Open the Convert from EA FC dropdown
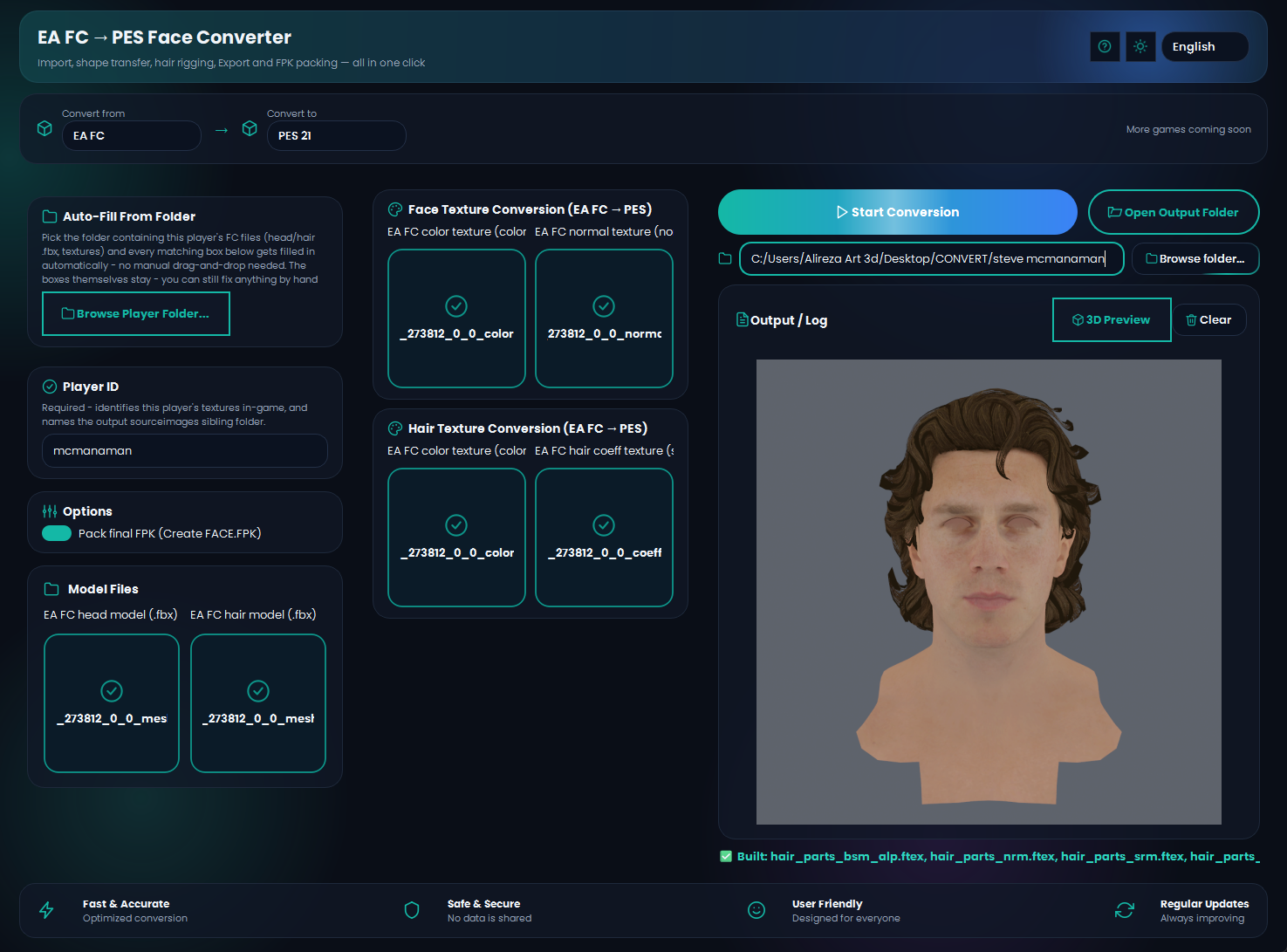 (132, 135)
